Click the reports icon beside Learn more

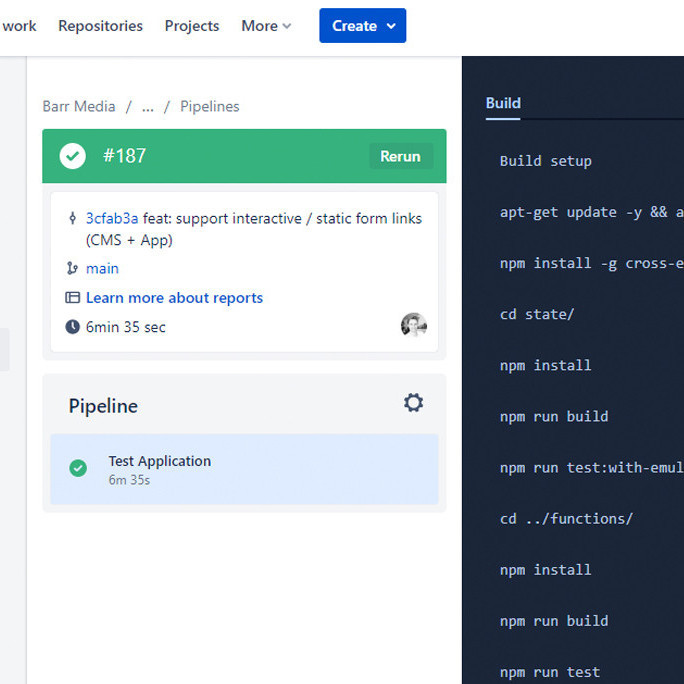click(x=72, y=298)
